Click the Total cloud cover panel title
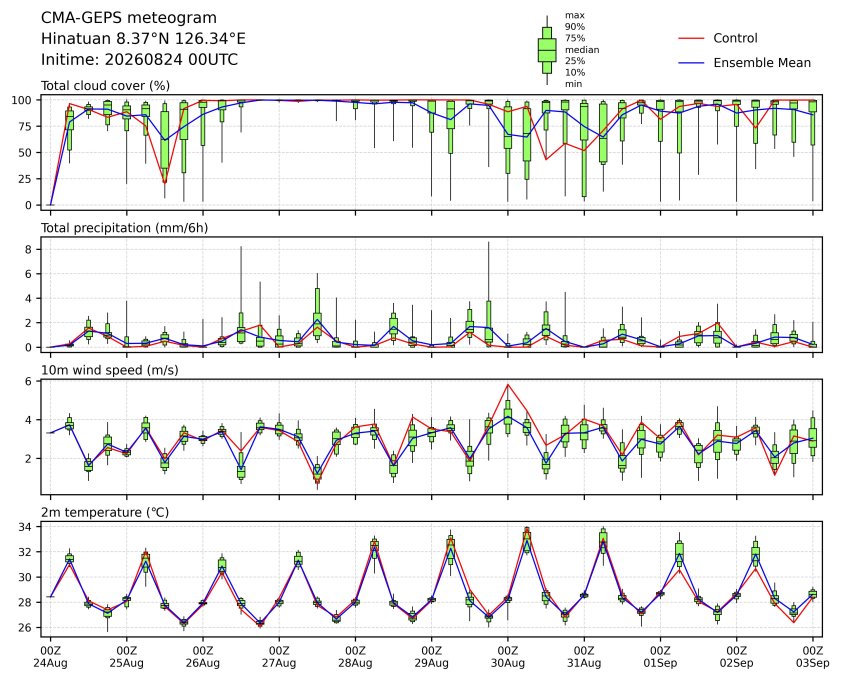This screenshot has height=680, width=841. [106, 86]
